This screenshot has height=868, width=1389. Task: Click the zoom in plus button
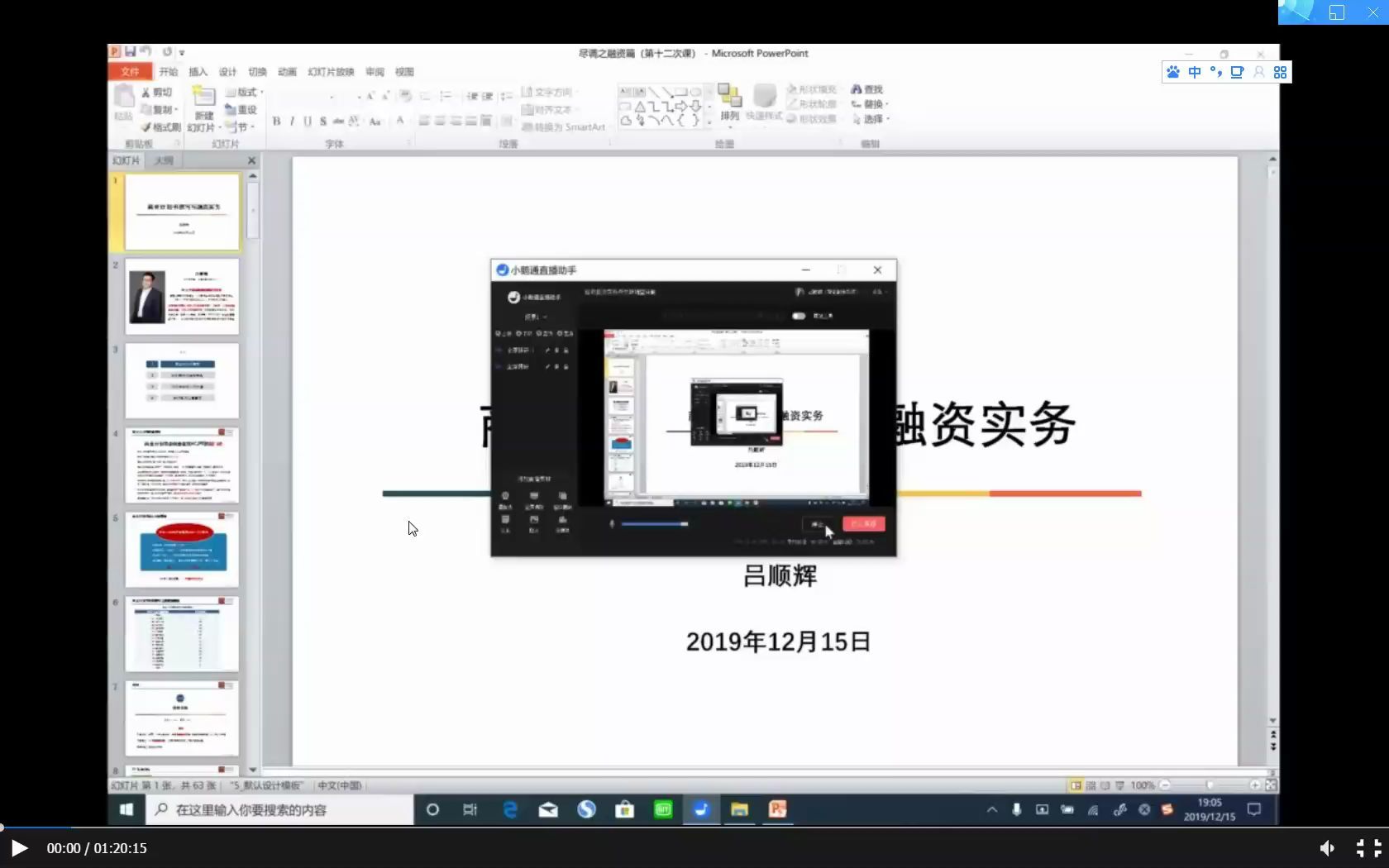(1255, 785)
